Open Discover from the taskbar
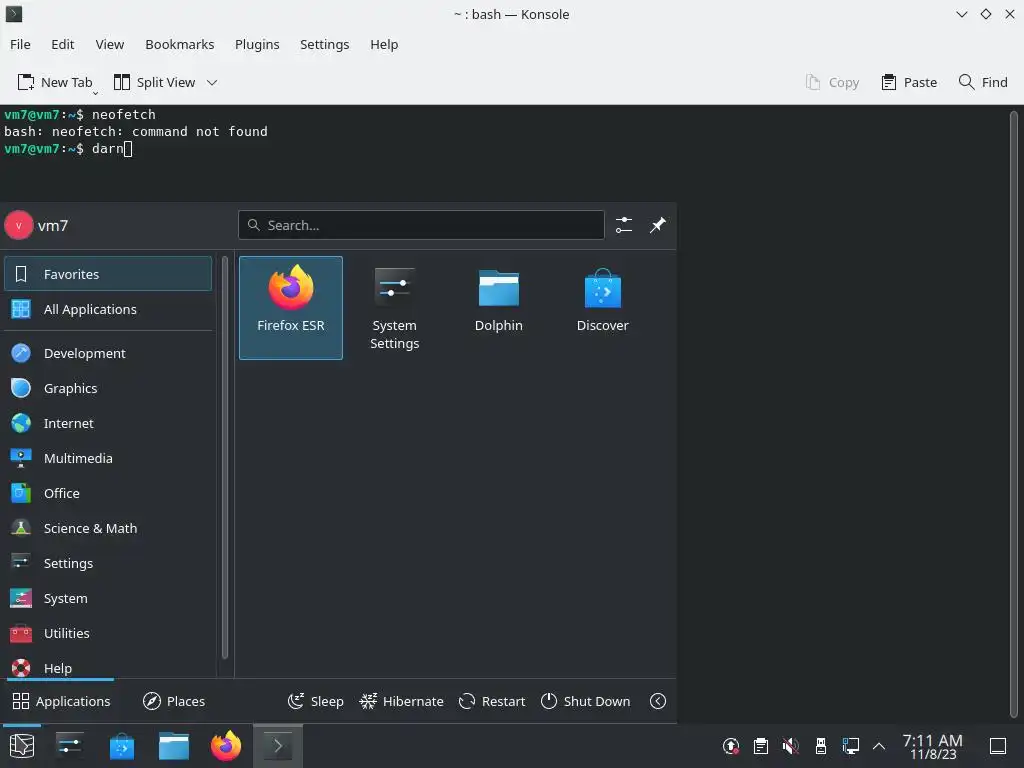Viewport: 1024px width, 768px height. point(121,746)
